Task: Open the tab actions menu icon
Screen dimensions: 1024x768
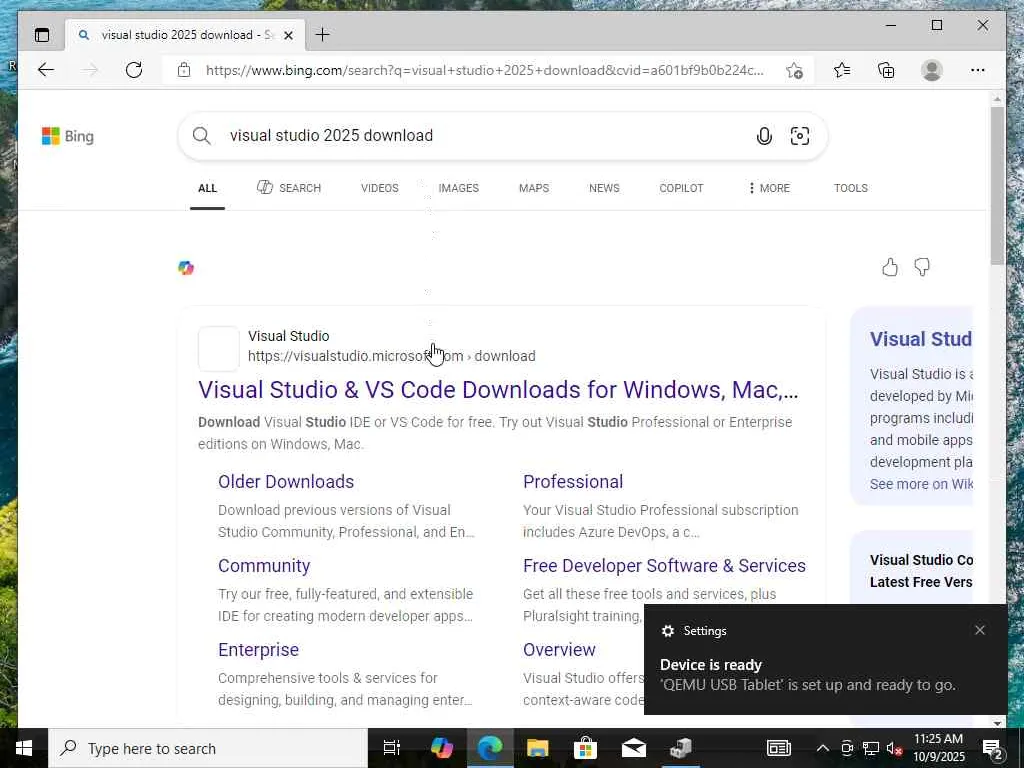Action: click(42, 35)
